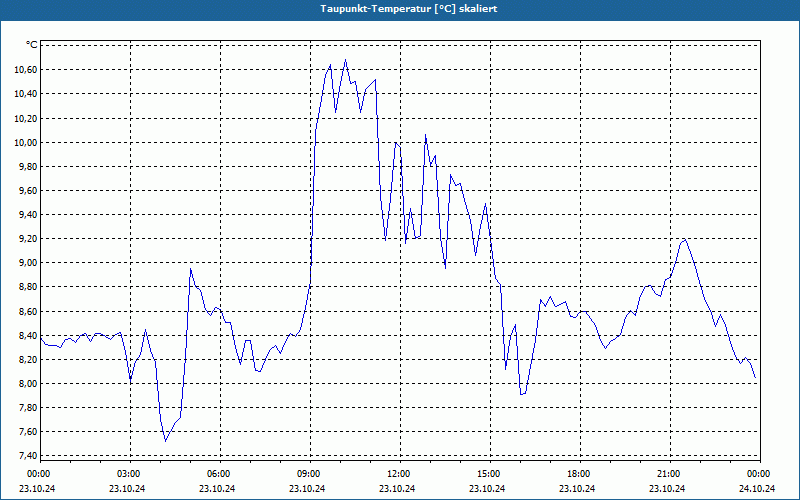Choose the y-axis tick '7,60'
800x500 pixels.
click(x=28, y=431)
